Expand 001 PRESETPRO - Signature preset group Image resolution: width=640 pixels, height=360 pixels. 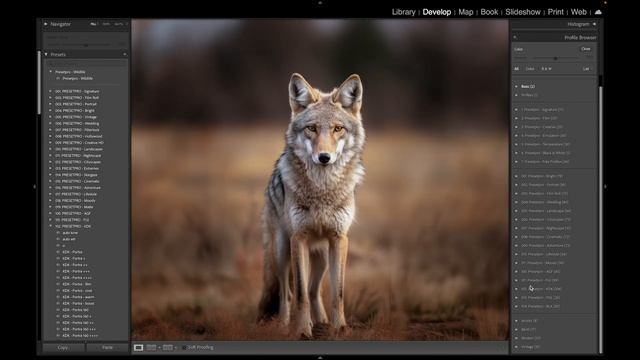click(x=51, y=91)
